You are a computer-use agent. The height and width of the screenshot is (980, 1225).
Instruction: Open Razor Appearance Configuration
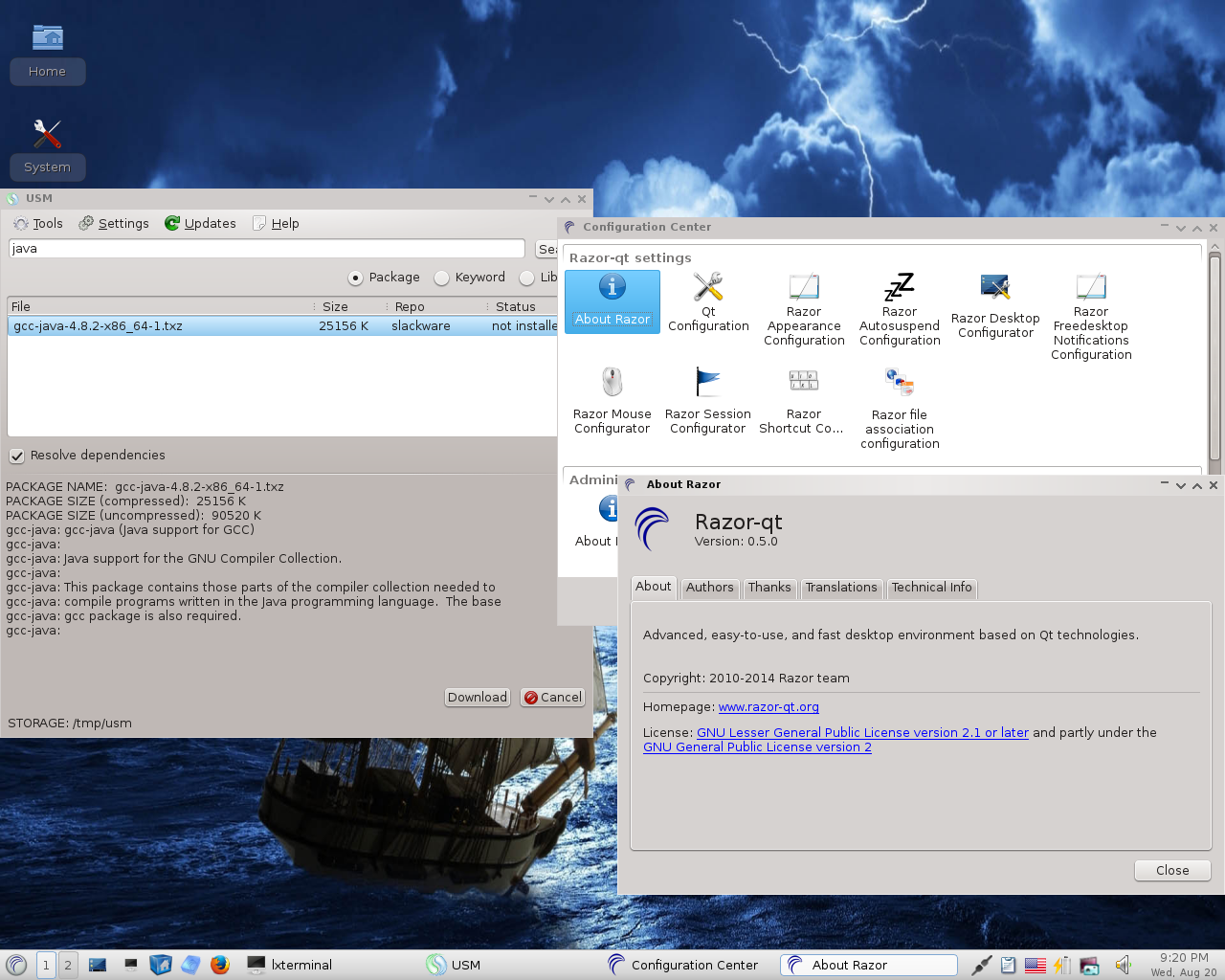pyautogui.click(x=804, y=309)
